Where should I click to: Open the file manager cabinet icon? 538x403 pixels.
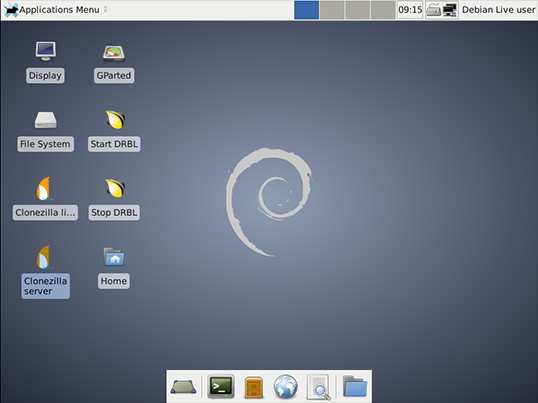coord(254,387)
